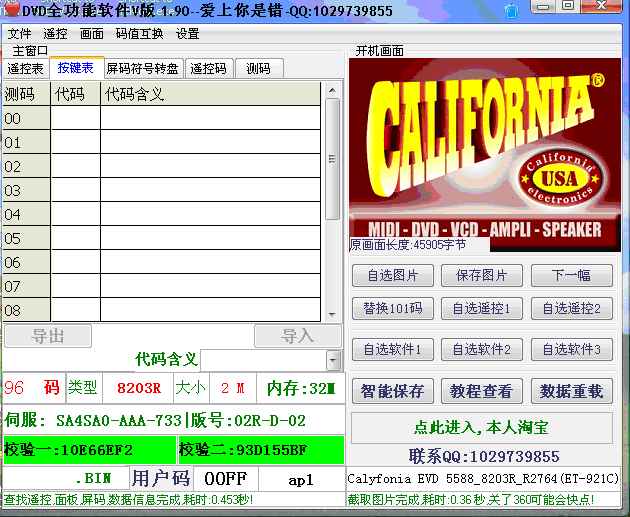Click the 自选软件3 button
This screenshot has width=630, height=517.
[x=572, y=349]
